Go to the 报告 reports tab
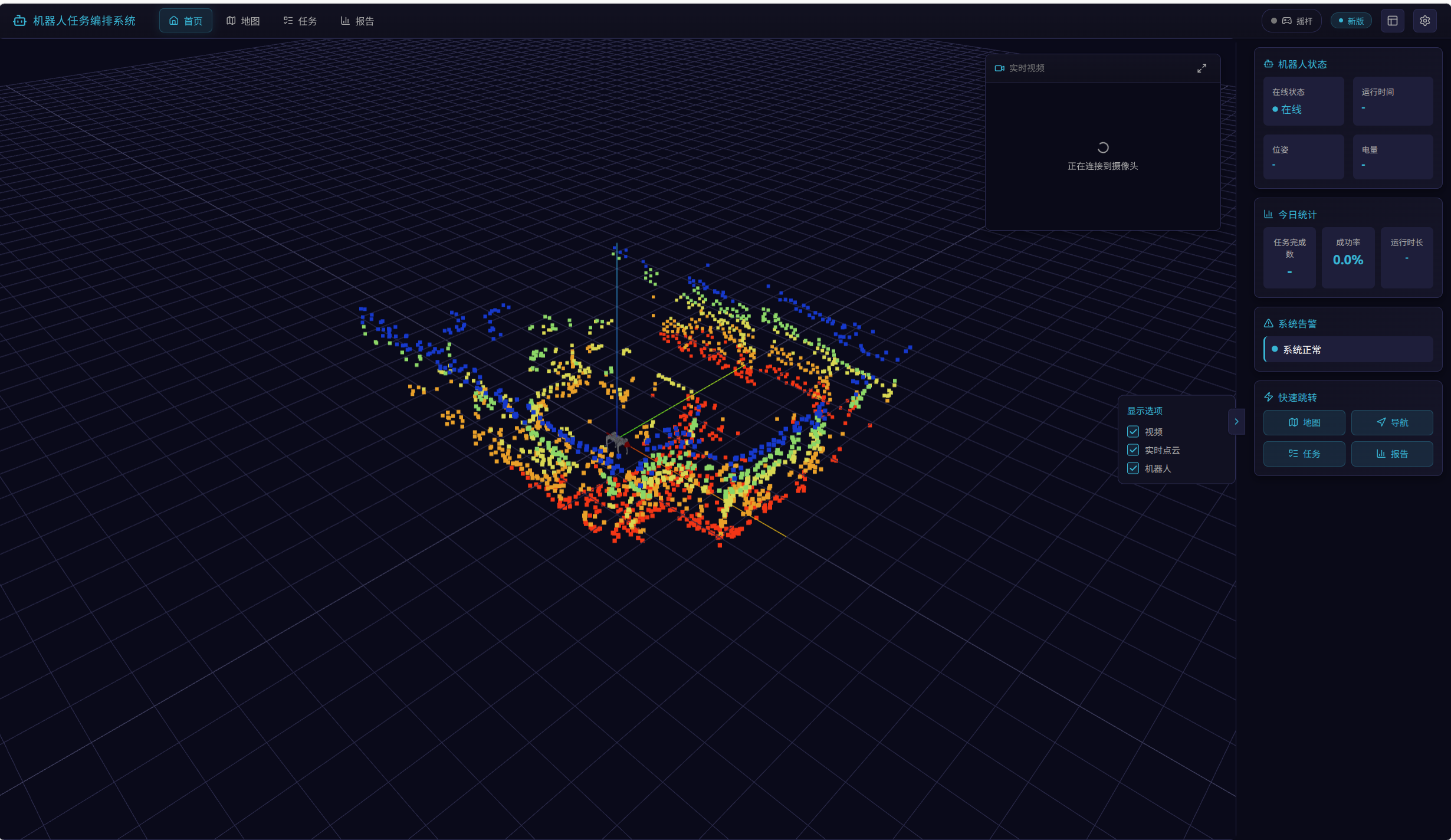This screenshot has height=840, width=1451. (x=357, y=21)
